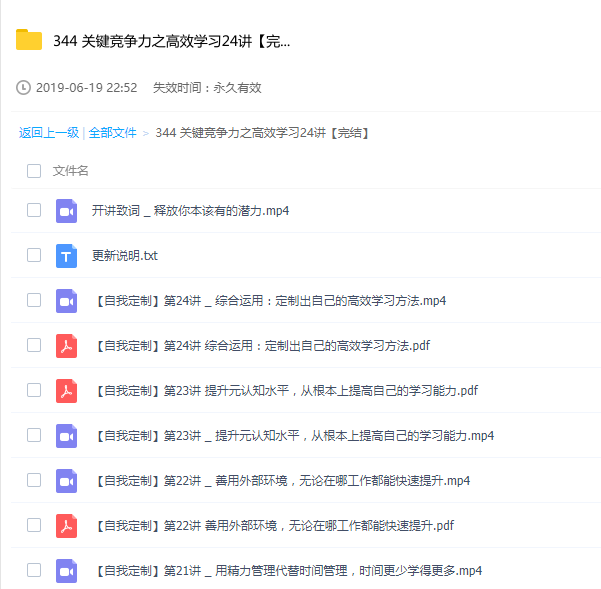The image size is (601, 589).
Task: Click video icon for 第22讲 mp4 file
Action: click(66, 481)
